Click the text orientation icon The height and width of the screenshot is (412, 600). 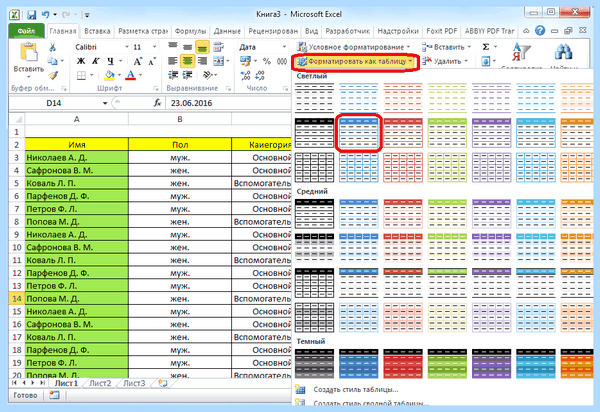(x=208, y=75)
